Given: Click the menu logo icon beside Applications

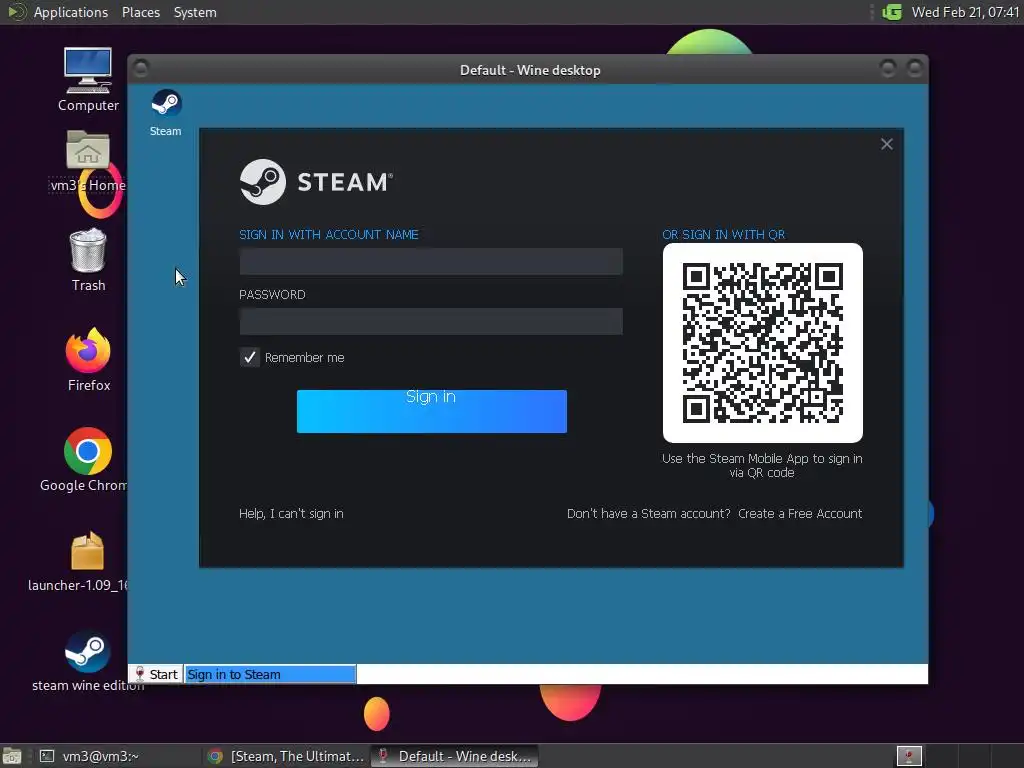Looking at the screenshot, I should point(16,12).
